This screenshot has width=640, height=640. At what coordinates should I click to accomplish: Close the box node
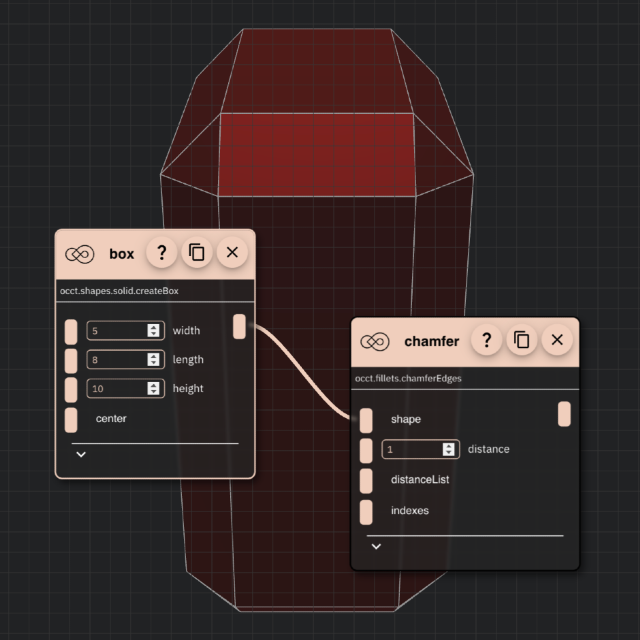click(x=232, y=253)
